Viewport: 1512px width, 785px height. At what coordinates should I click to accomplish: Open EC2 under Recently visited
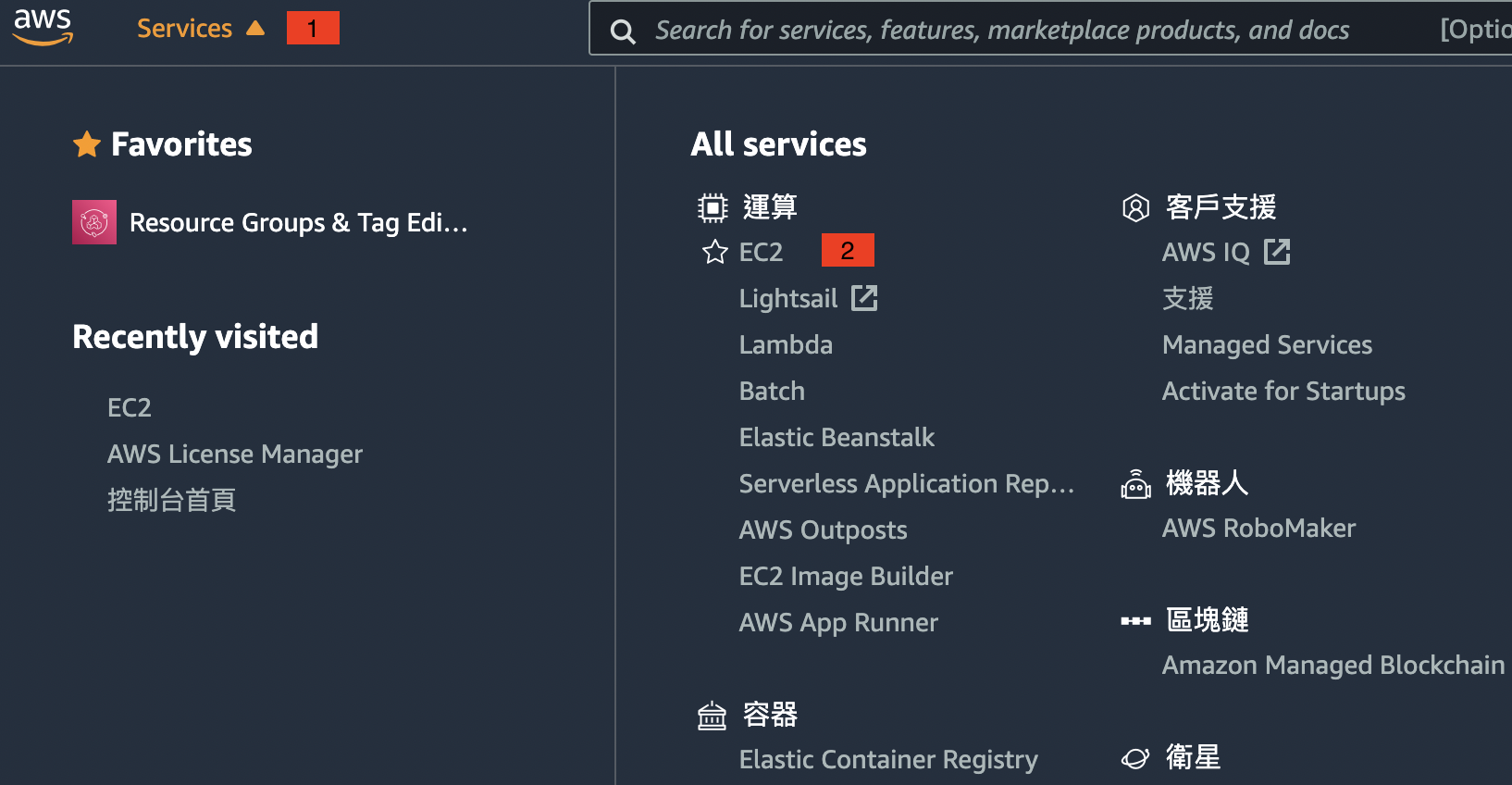pyautogui.click(x=130, y=407)
